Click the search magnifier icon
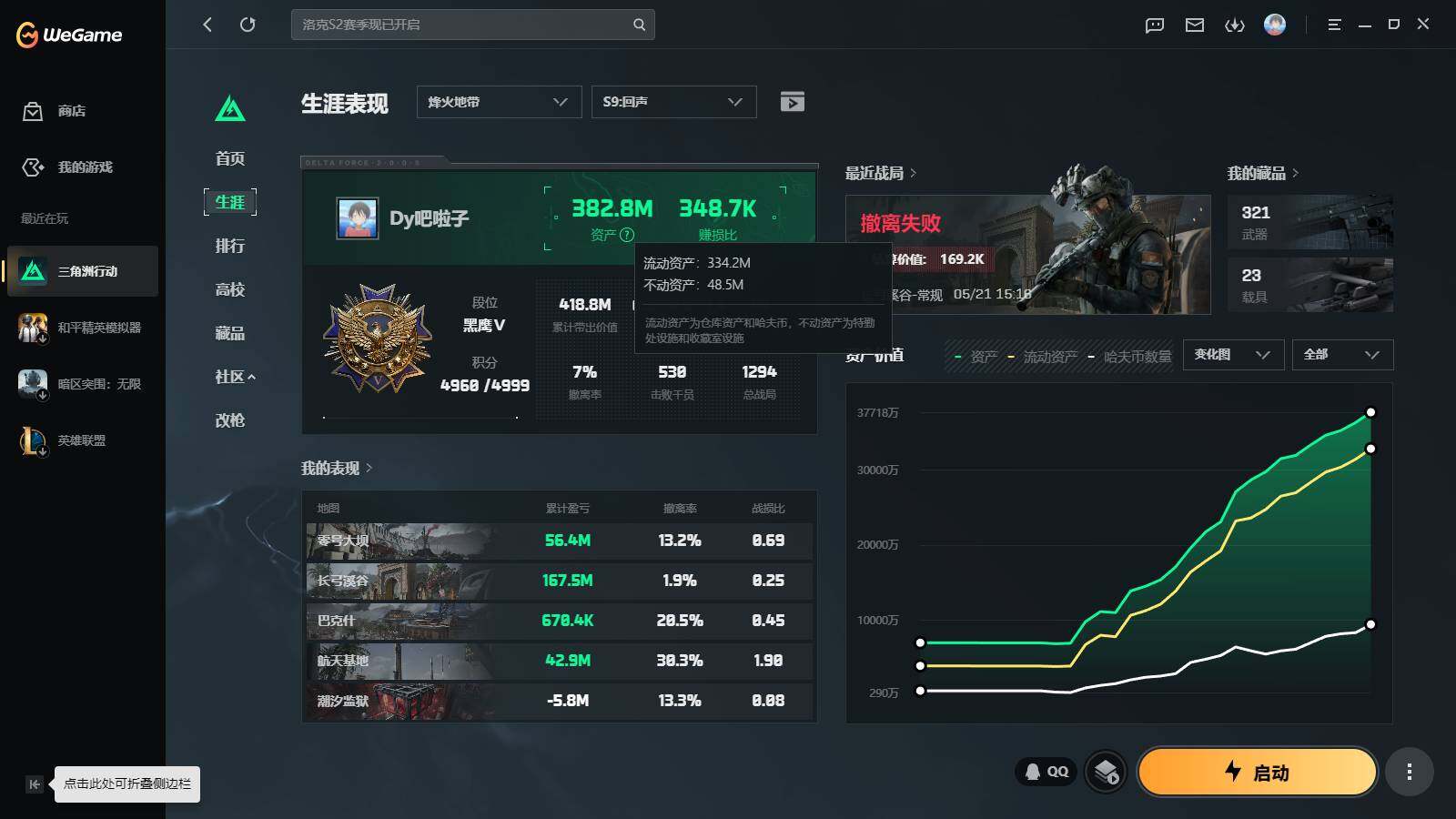Viewport: 1456px width, 819px height. [x=639, y=25]
